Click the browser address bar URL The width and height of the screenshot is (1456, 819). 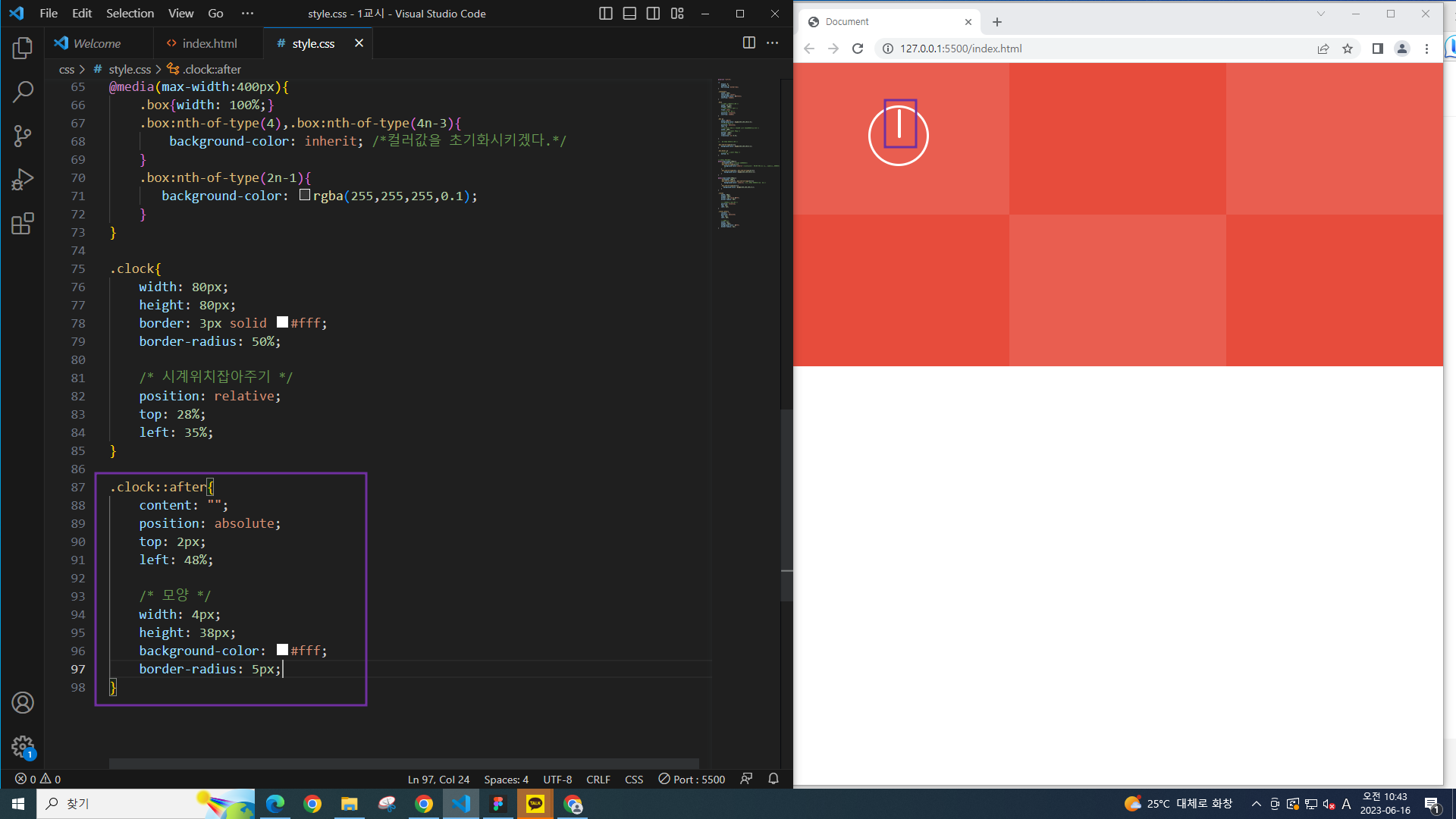[x=960, y=49]
